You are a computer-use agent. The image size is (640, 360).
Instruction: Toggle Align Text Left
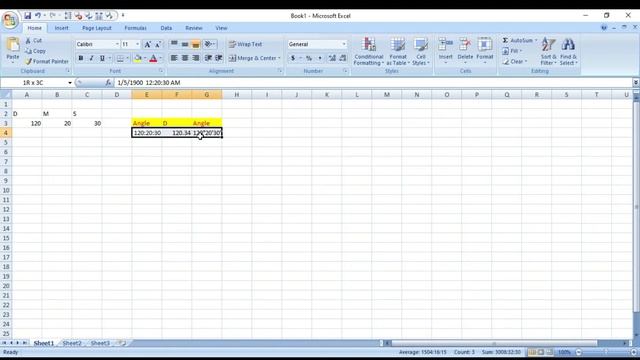174,58
